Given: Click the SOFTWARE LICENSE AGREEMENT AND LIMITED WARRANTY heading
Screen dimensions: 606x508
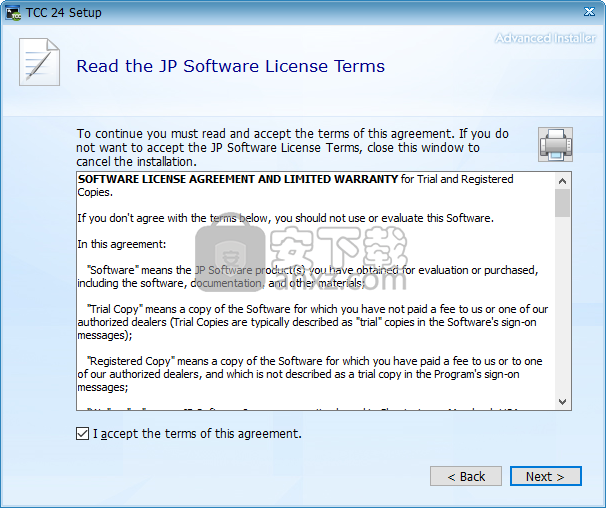Looking at the screenshot, I should 238,179.
